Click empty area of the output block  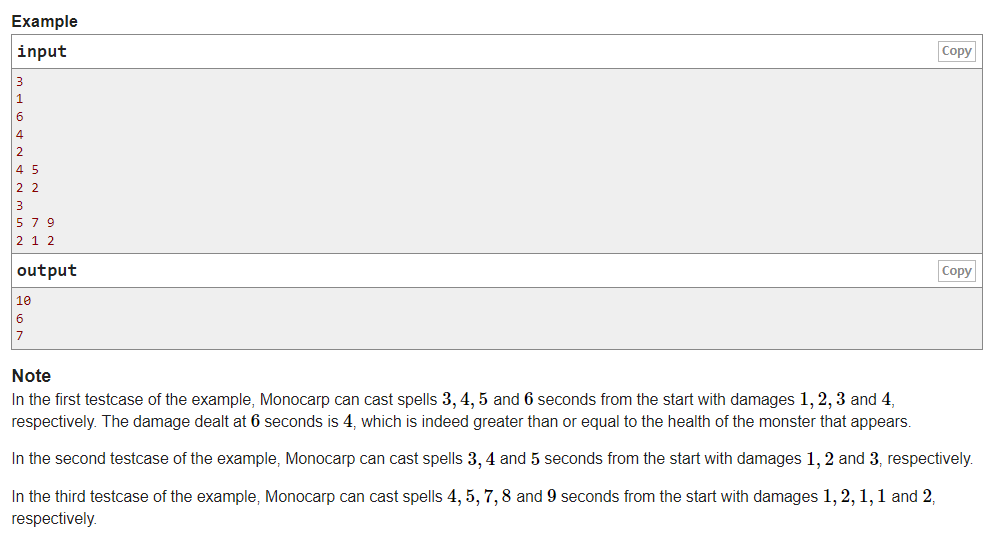click(500, 318)
